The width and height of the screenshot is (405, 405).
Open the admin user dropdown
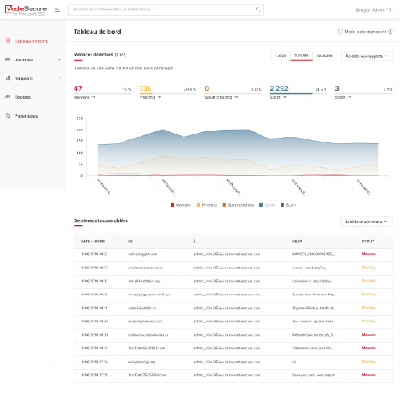(375, 10)
